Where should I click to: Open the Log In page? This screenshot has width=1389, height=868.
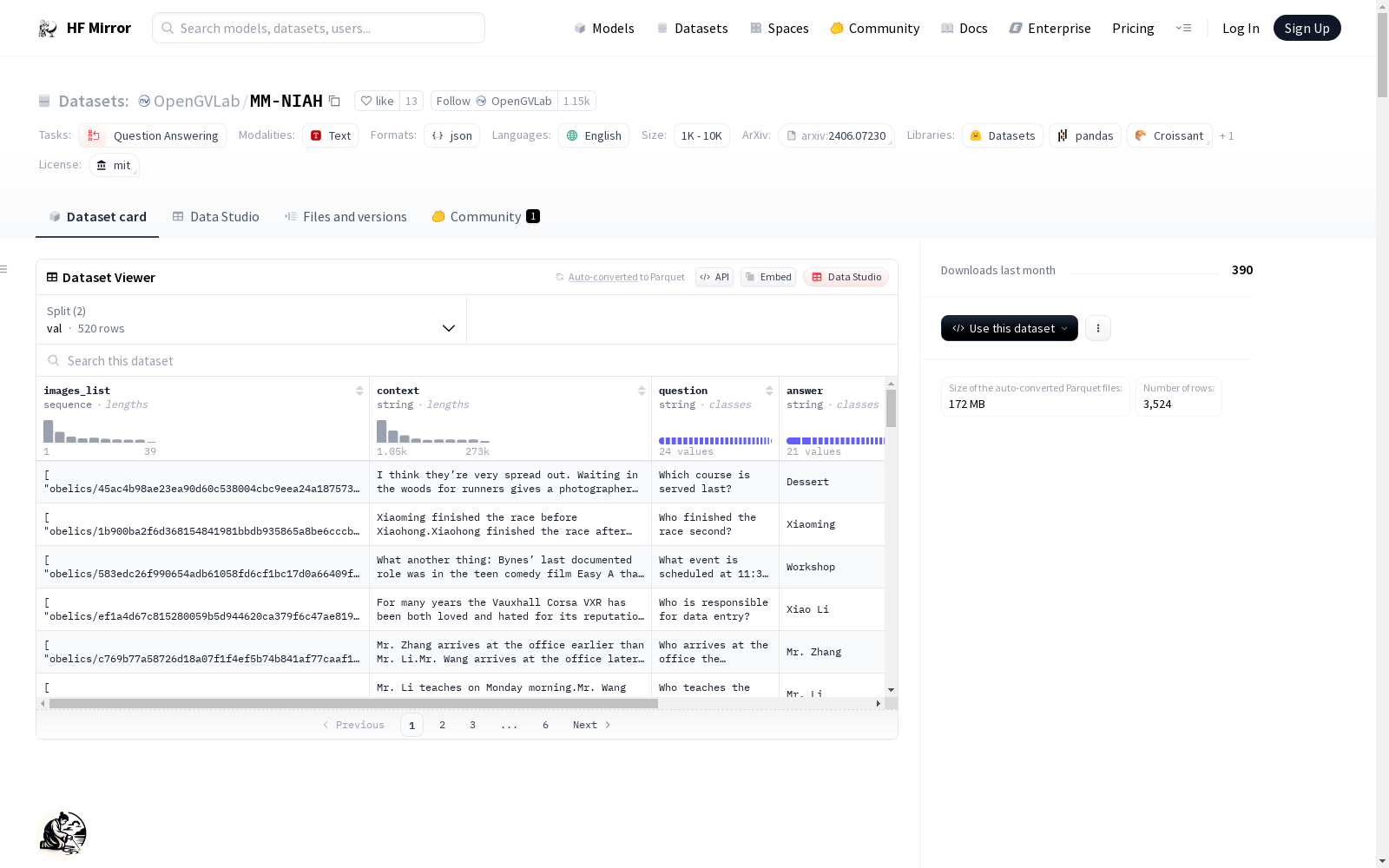coord(1241,28)
